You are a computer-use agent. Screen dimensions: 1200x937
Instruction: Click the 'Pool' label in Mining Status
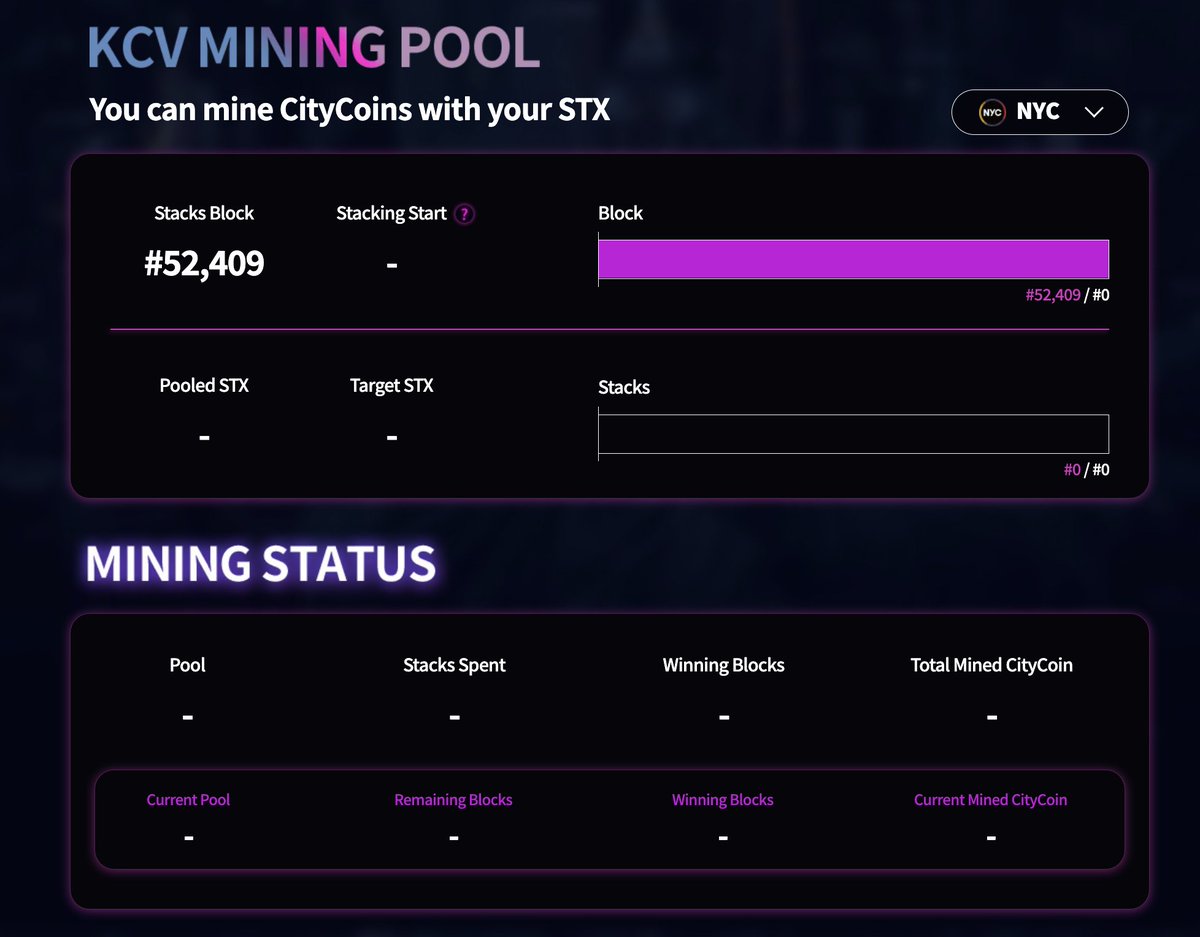click(x=188, y=665)
